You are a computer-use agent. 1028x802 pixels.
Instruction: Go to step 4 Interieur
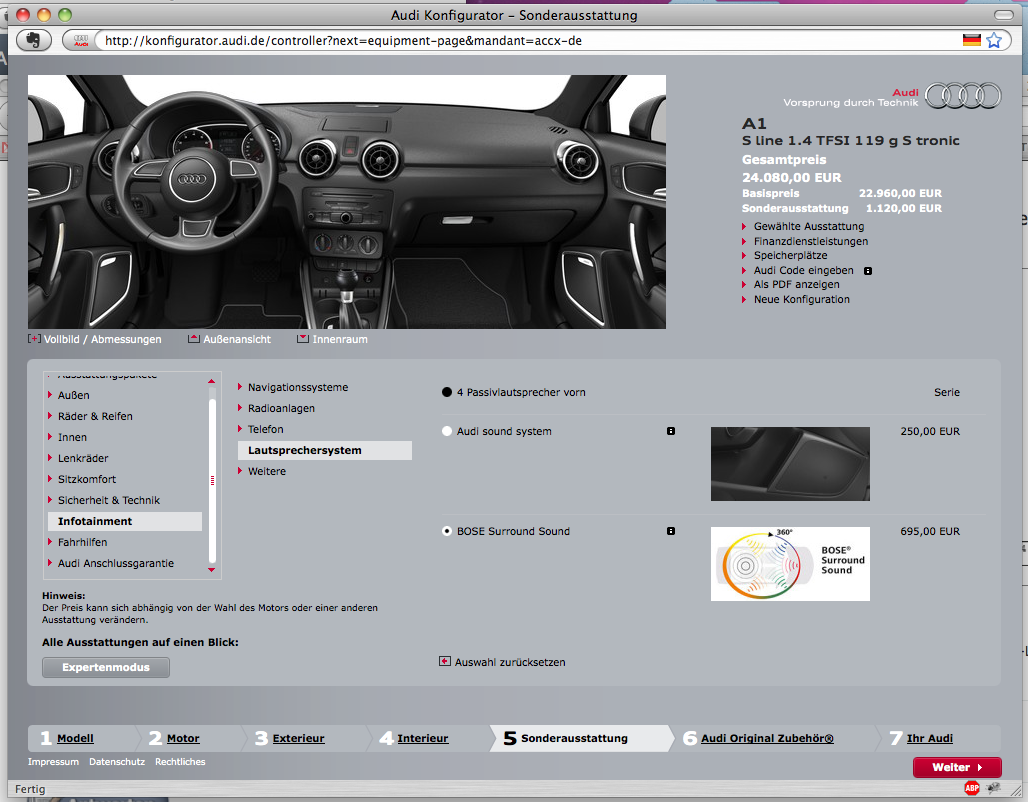pos(422,738)
